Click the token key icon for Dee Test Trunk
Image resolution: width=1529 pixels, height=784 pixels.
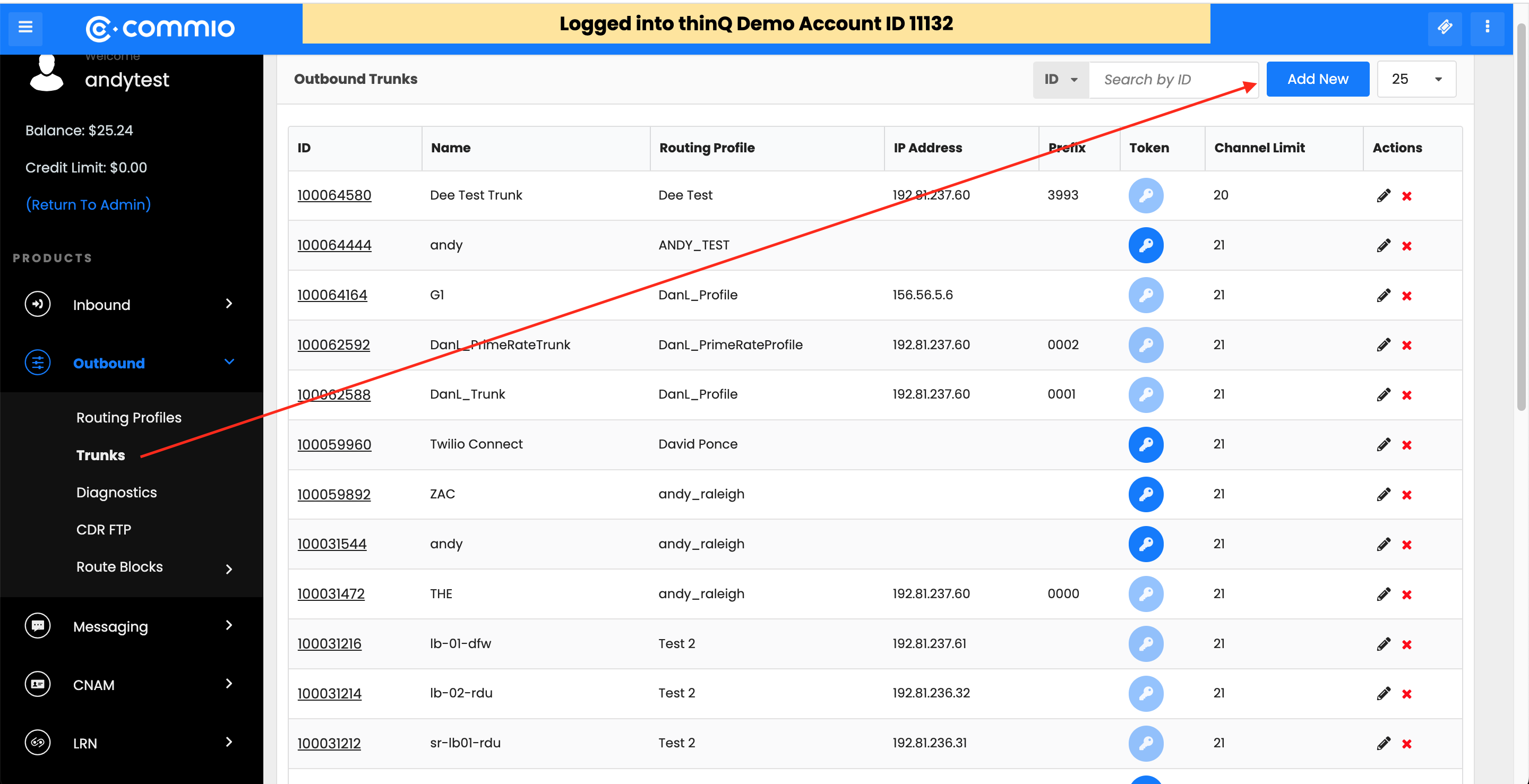tap(1146, 195)
